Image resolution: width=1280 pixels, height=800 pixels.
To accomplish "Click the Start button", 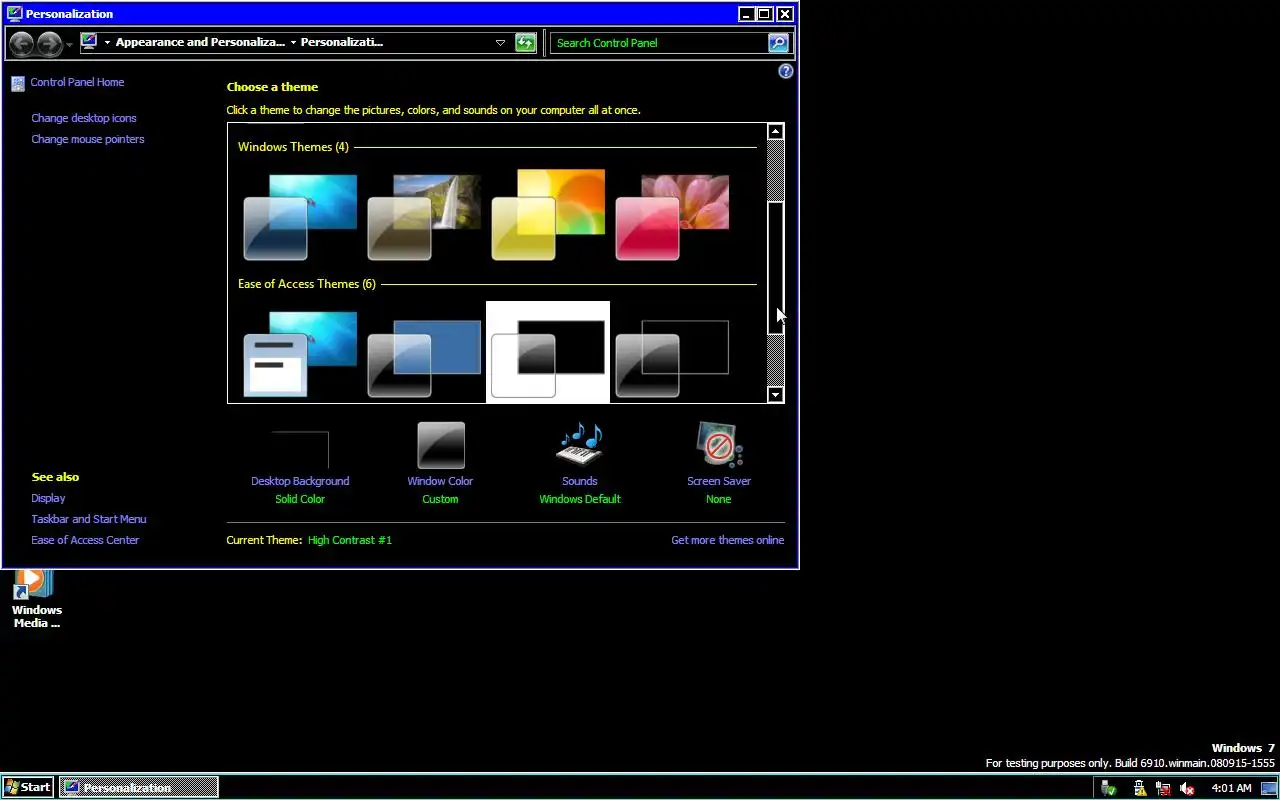I will pos(28,787).
